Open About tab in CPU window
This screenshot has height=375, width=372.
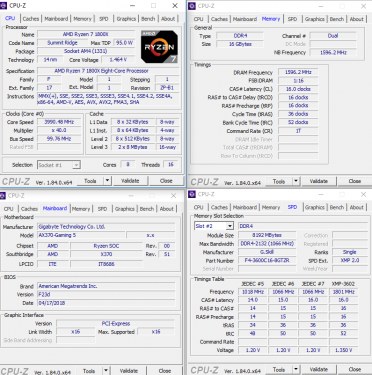pyautogui.click(x=168, y=19)
